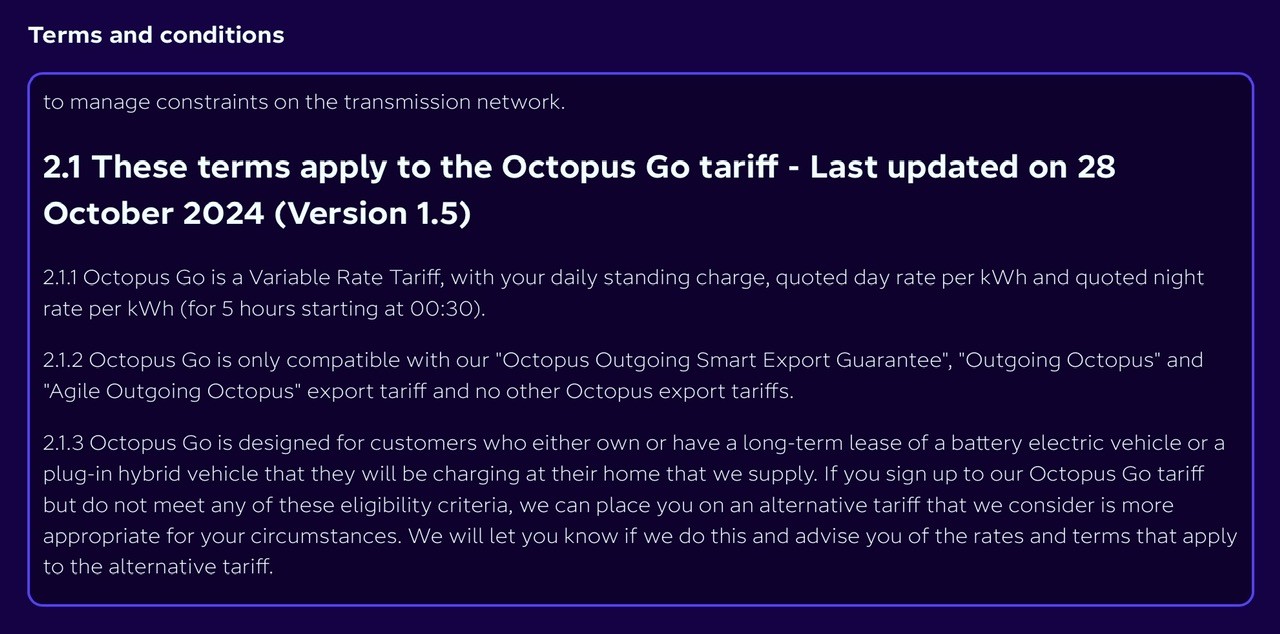Click the "00:30" start time text

(x=443, y=309)
